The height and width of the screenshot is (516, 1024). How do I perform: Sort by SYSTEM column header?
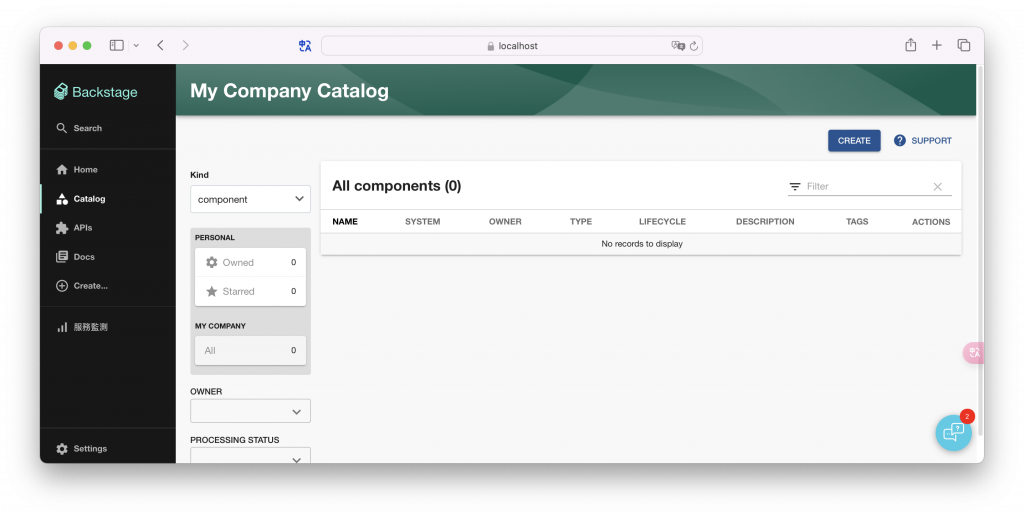(423, 221)
